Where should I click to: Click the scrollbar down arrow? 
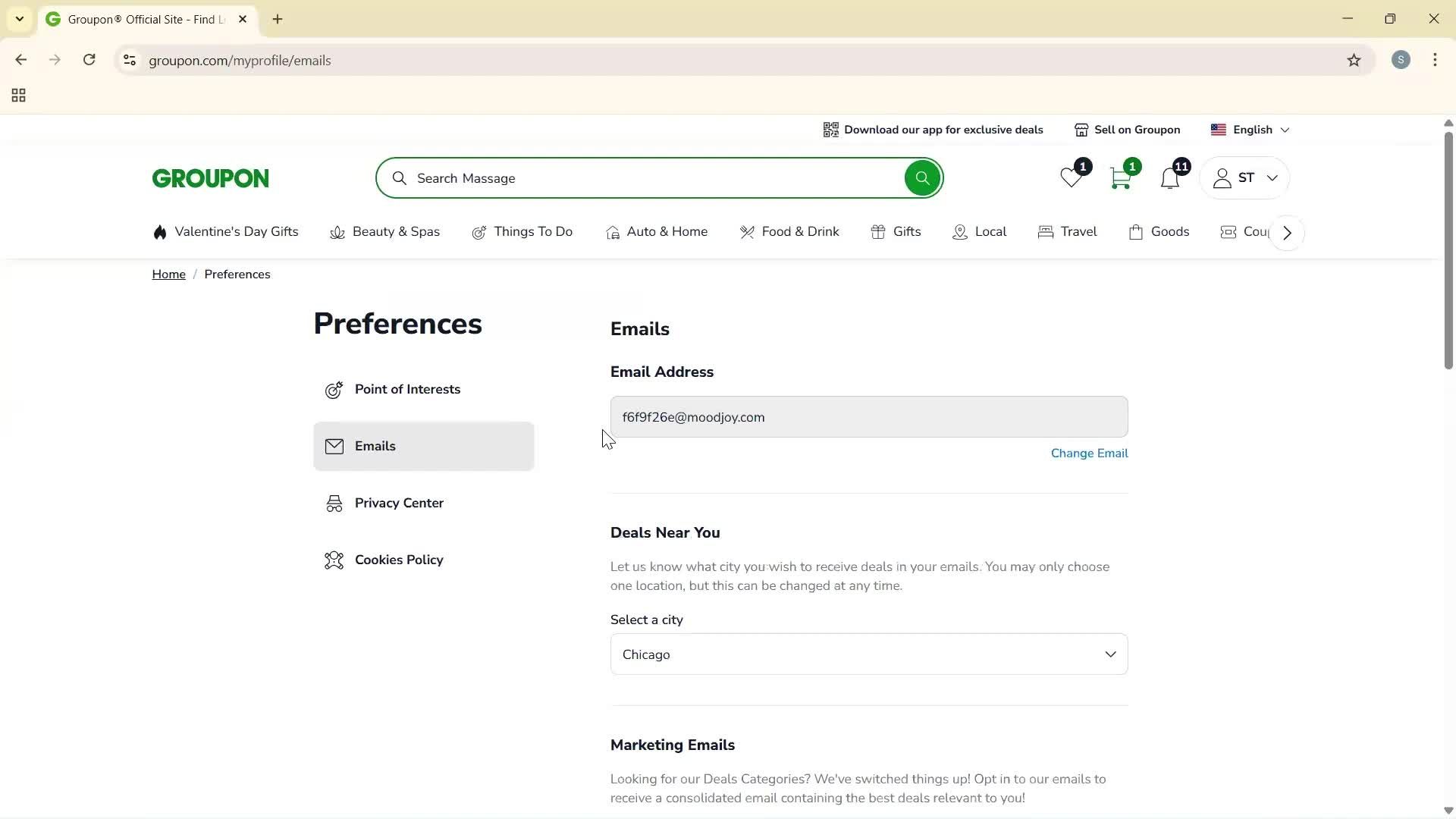(1448, 810)
